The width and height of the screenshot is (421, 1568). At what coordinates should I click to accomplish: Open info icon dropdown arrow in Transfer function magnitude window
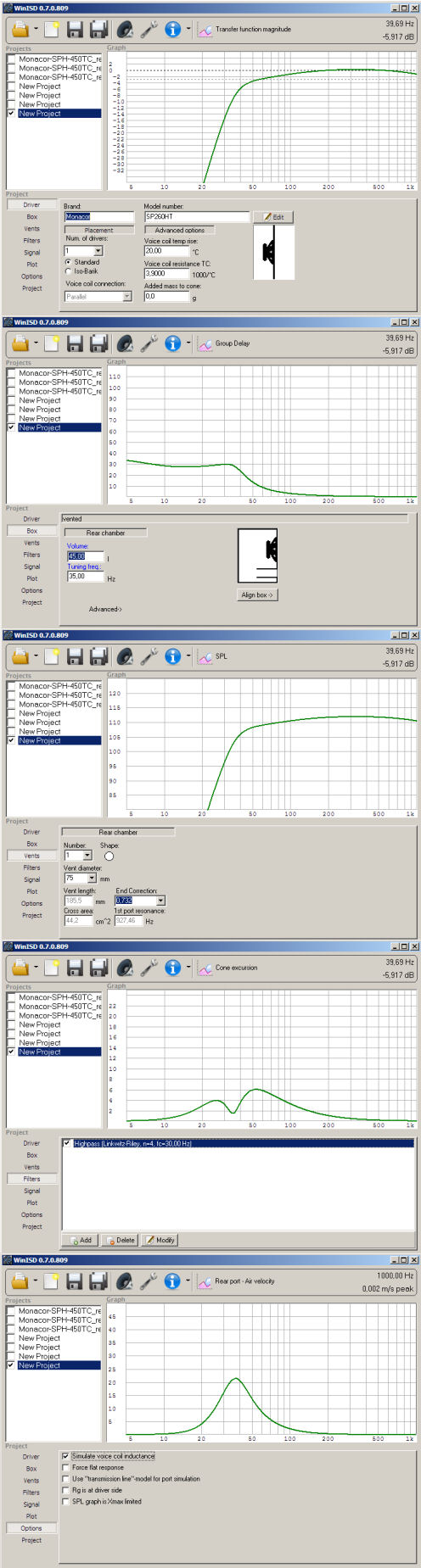[188, 30]
